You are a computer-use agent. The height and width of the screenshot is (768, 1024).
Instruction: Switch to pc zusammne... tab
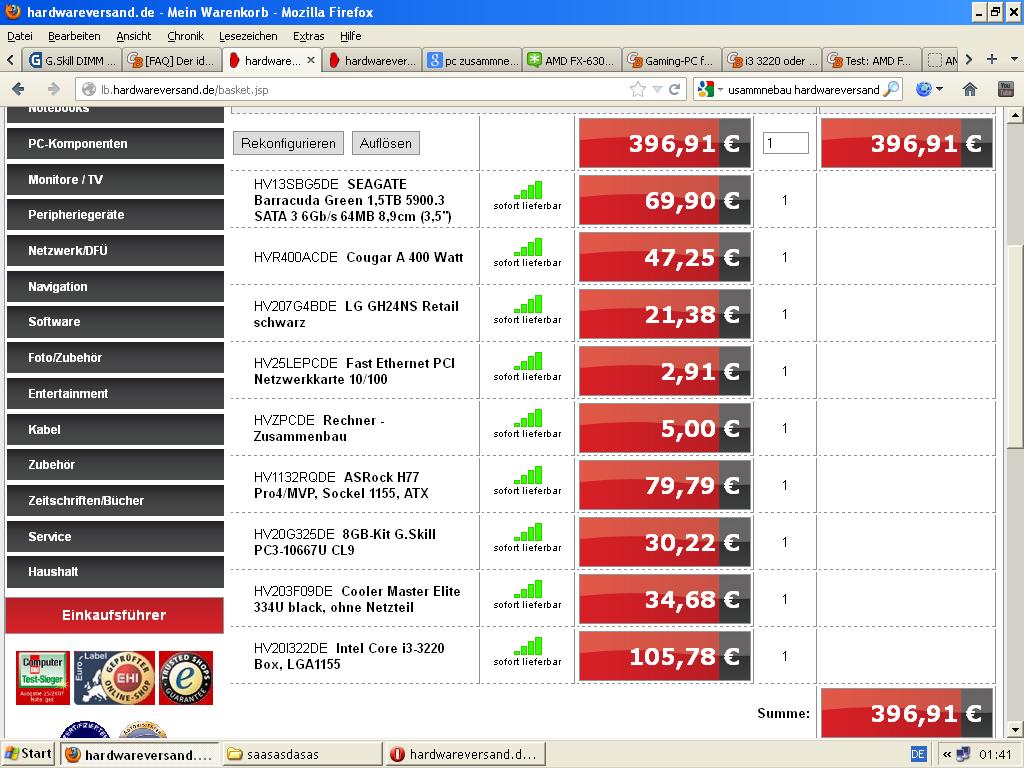pyautogui.click(x=472, y=60)
